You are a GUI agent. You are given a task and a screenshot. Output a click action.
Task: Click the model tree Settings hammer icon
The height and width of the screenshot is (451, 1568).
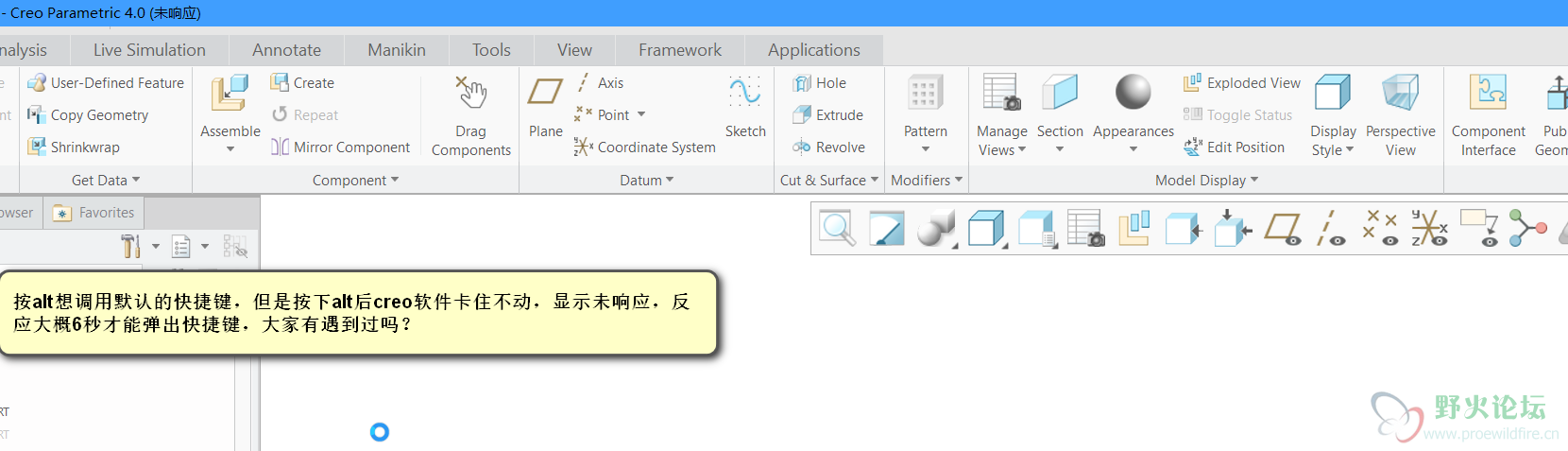pyautogui.click(x=130, y=247)
